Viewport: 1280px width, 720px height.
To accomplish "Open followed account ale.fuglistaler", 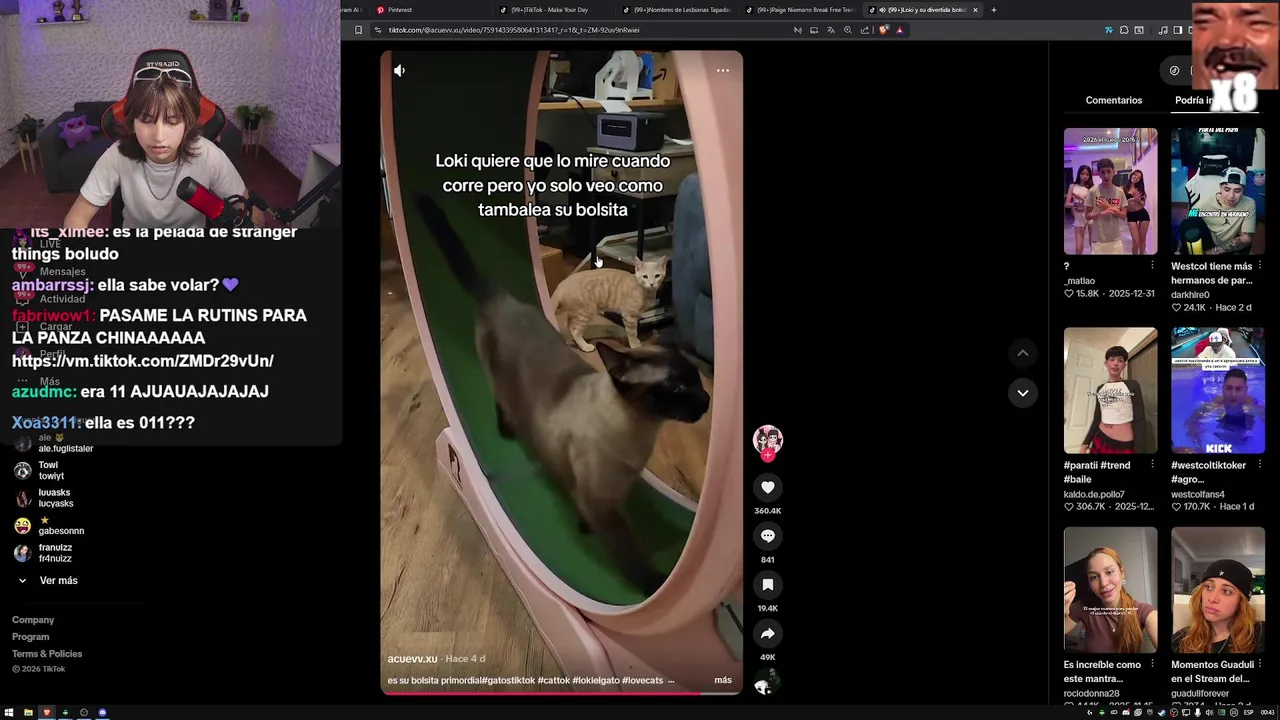I will (x=55, y=443).
